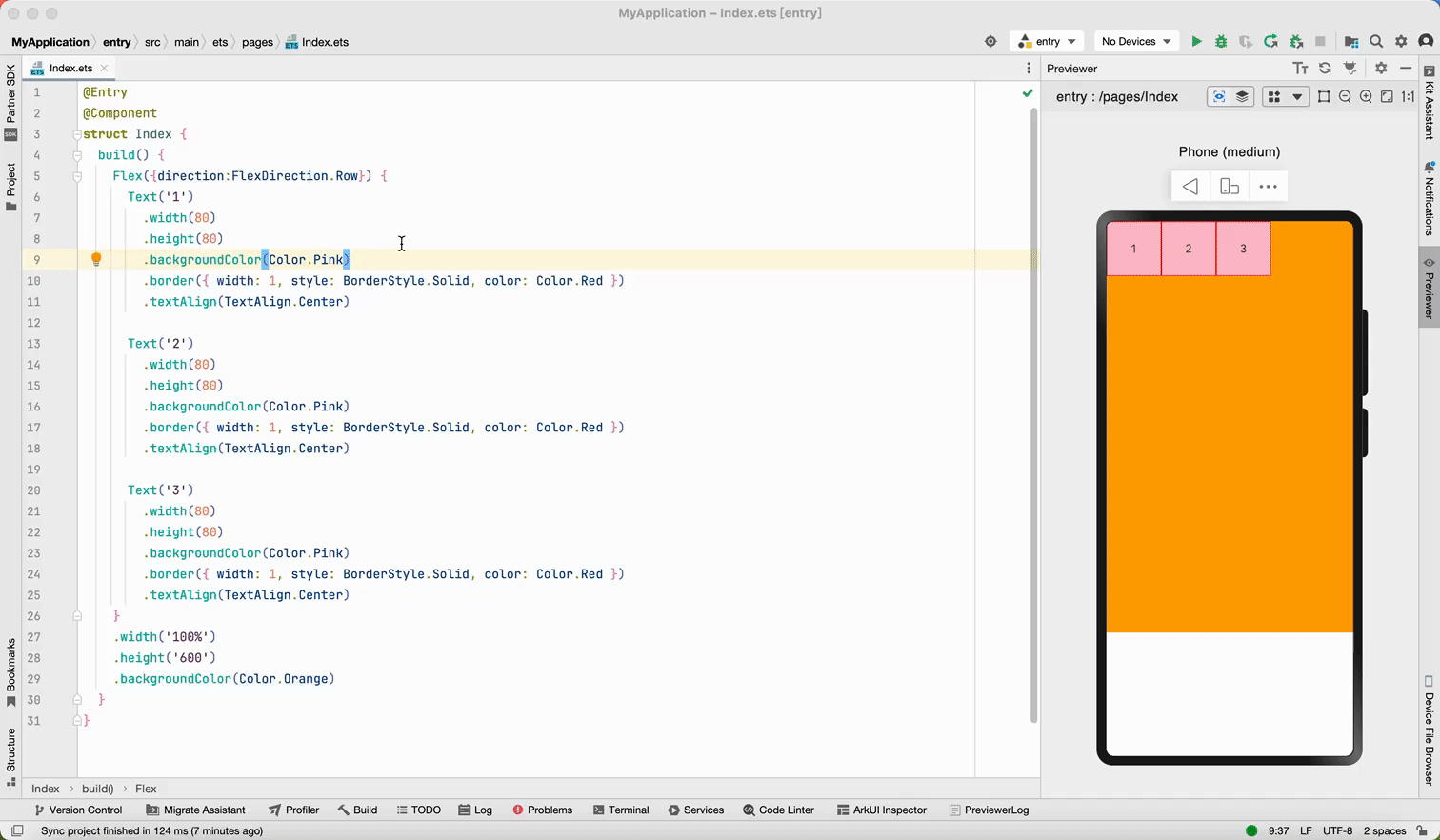The width and height of the screenshot is (1440, 840).
Task: Open the editor tab options kebab menu
Action: pos(1029,69)
